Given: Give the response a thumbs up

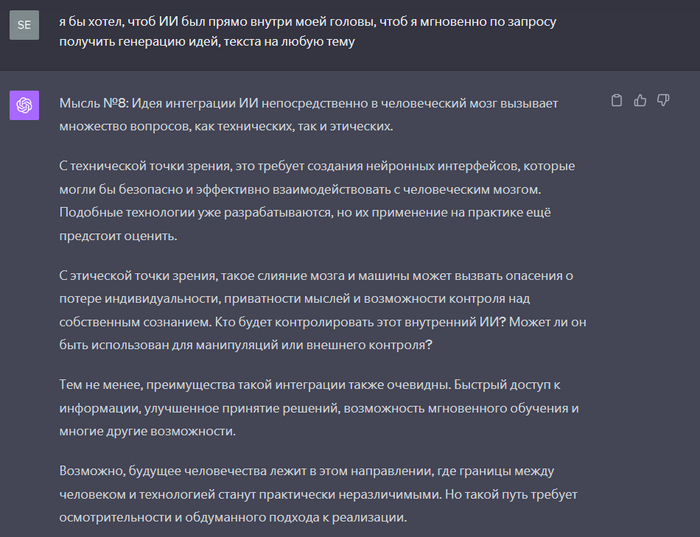Looking at the screenshot, I should click(x=640, y=100).
